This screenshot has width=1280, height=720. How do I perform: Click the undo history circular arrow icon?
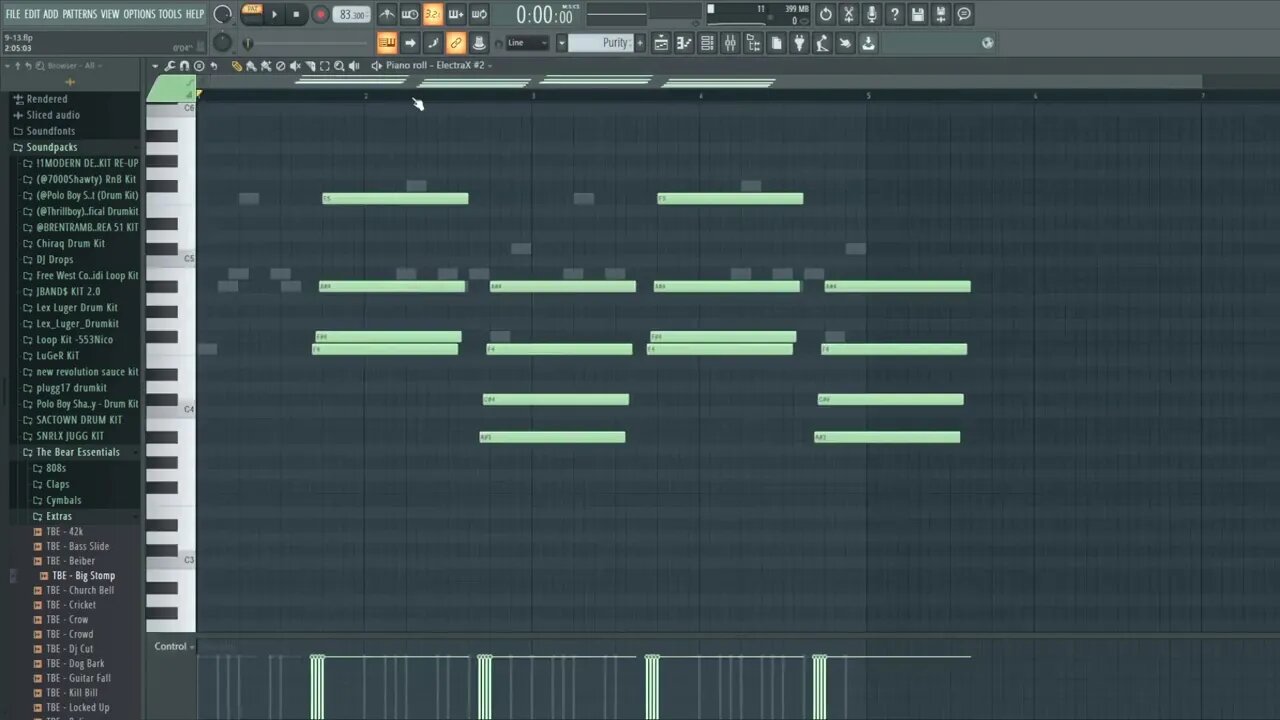click(x=826, y=14)
